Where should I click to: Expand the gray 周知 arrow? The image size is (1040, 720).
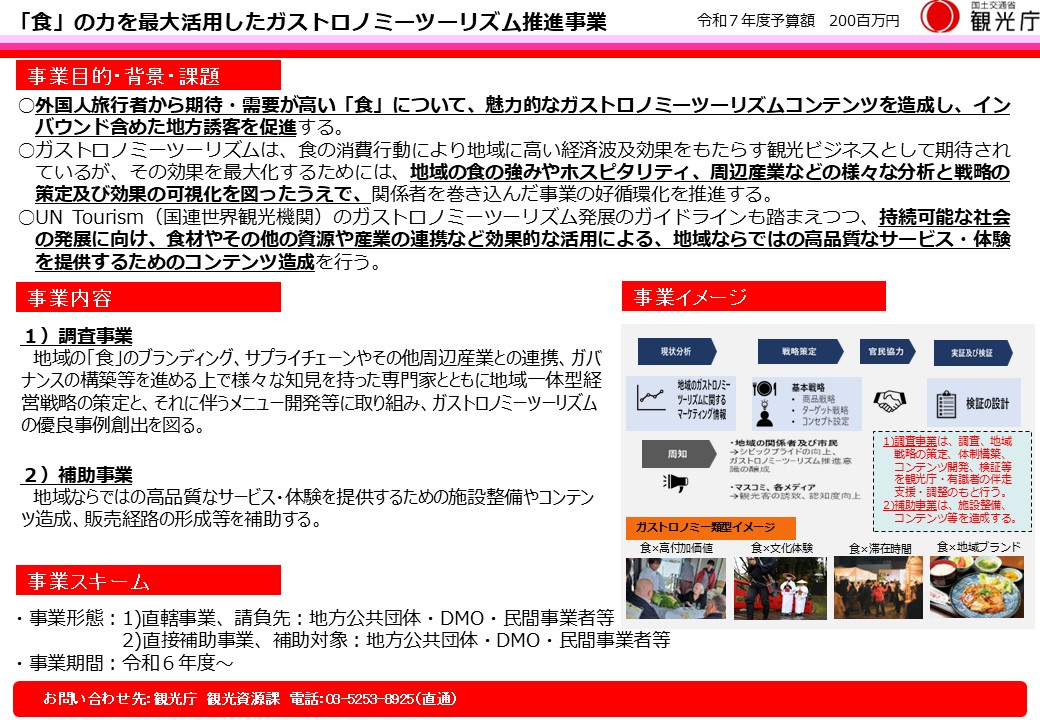click(677, 452)
